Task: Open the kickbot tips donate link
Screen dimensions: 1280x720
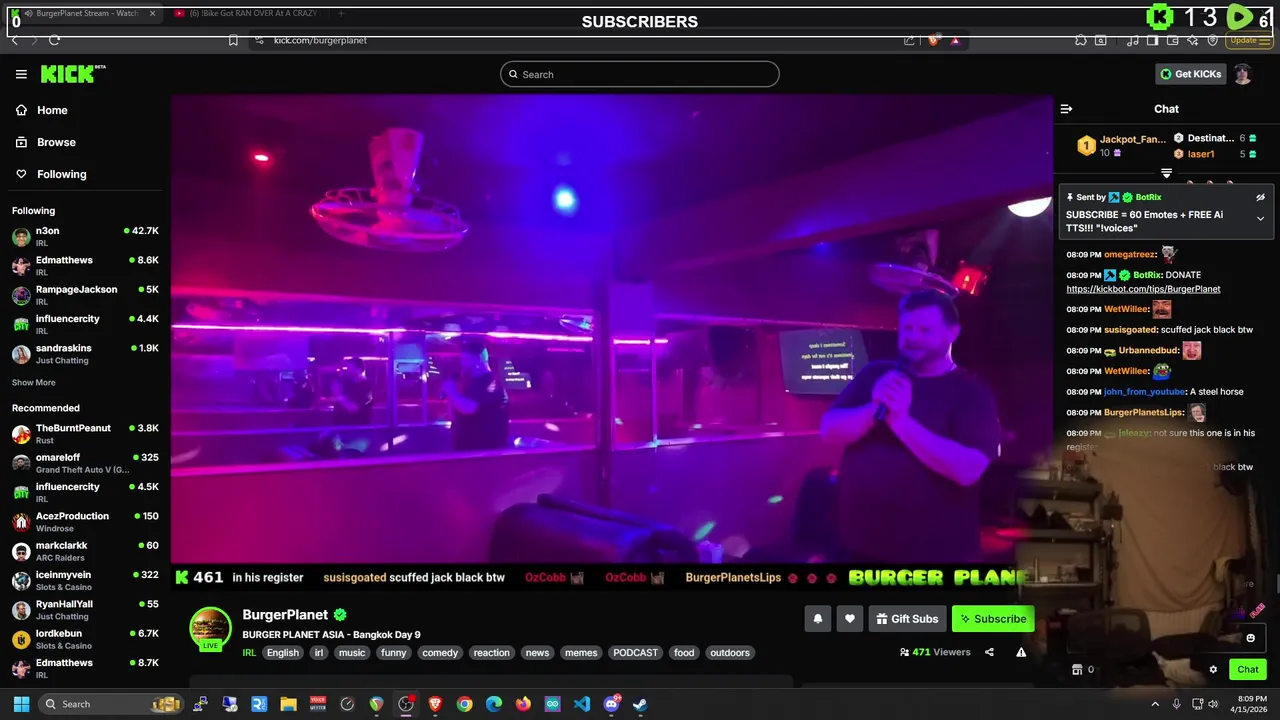Action: (x=1143, y=289)
